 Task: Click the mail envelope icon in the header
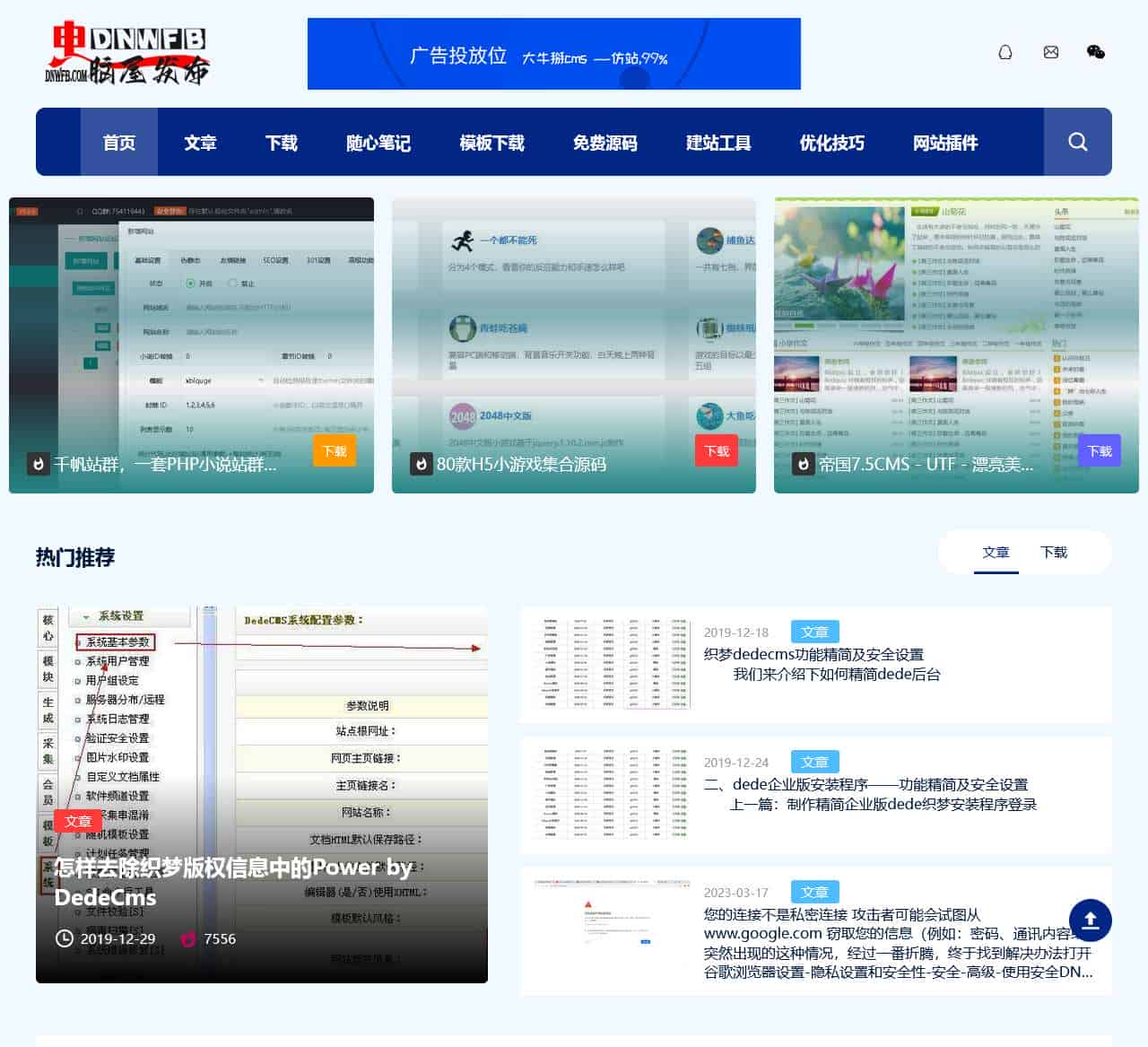tap(1050, 53)
